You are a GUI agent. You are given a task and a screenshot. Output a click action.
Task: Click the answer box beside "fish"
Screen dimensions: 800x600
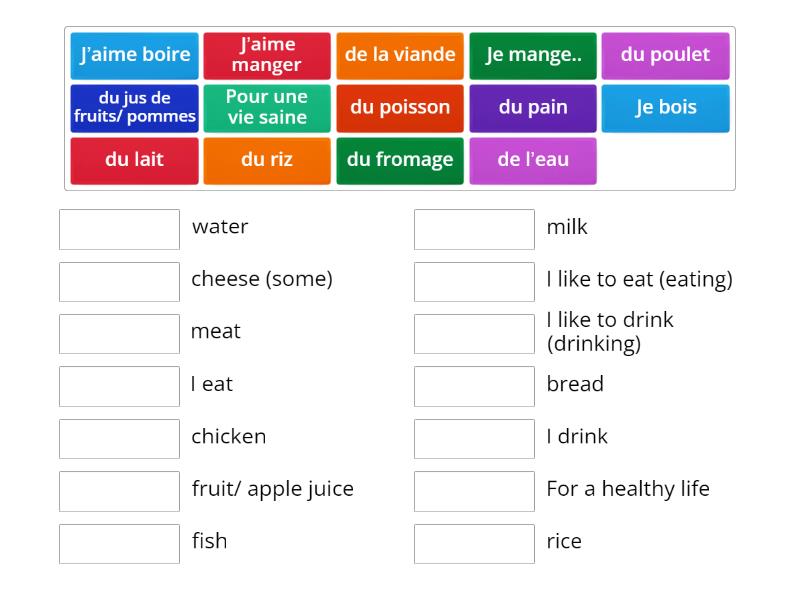(119, 543)
